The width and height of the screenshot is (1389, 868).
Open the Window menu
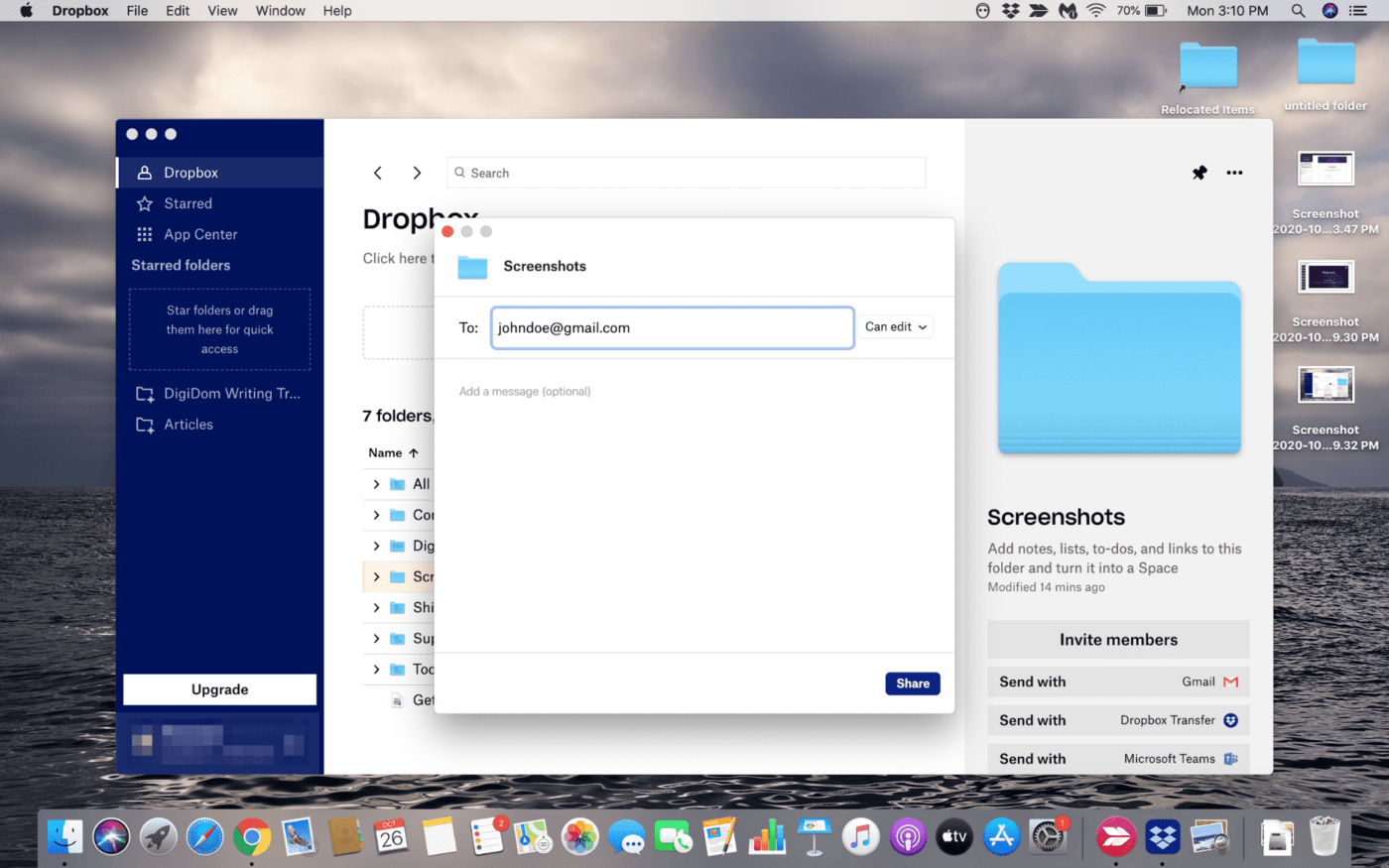[x=280, y=11]
